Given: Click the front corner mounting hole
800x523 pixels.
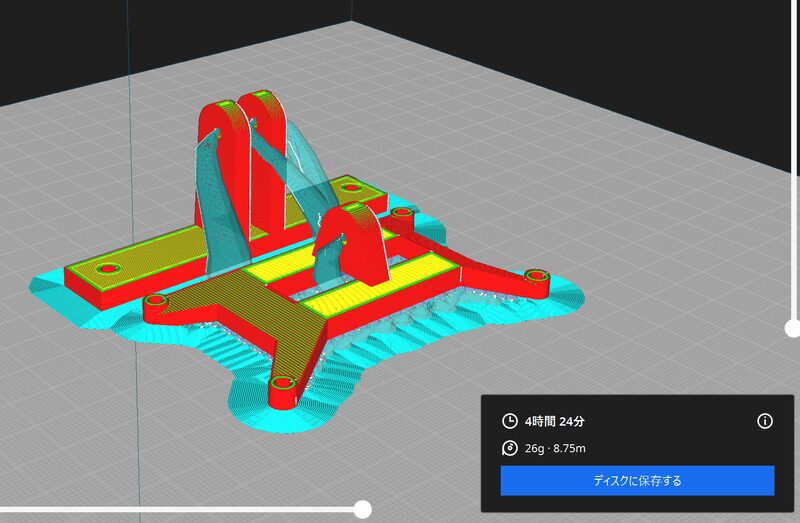Looking at the screenshot, I should tap(280, 384).
